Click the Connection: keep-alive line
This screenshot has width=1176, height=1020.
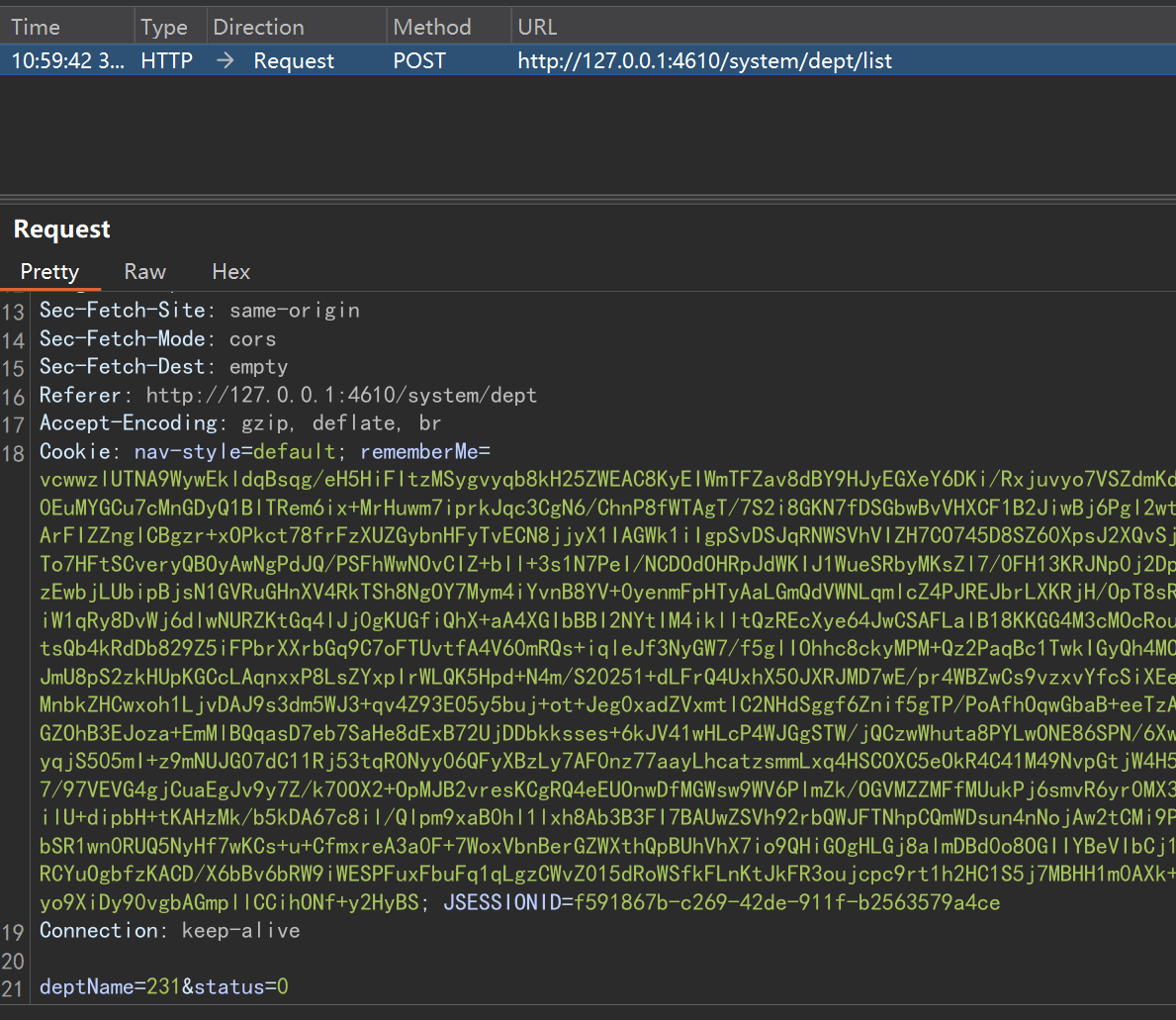coord(169,931)
